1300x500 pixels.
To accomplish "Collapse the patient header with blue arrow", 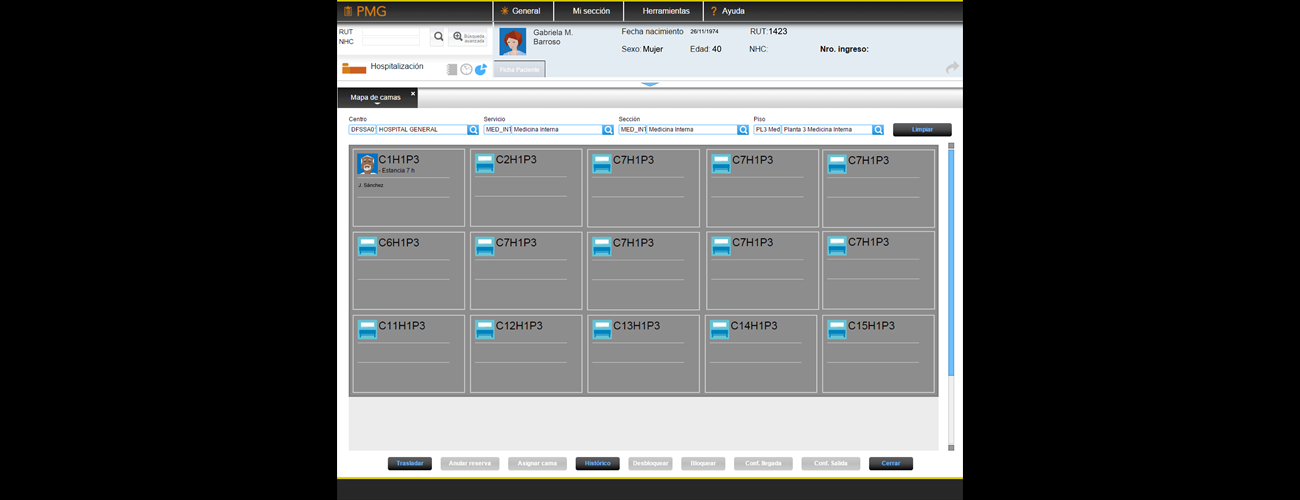I will coord(649,84).
